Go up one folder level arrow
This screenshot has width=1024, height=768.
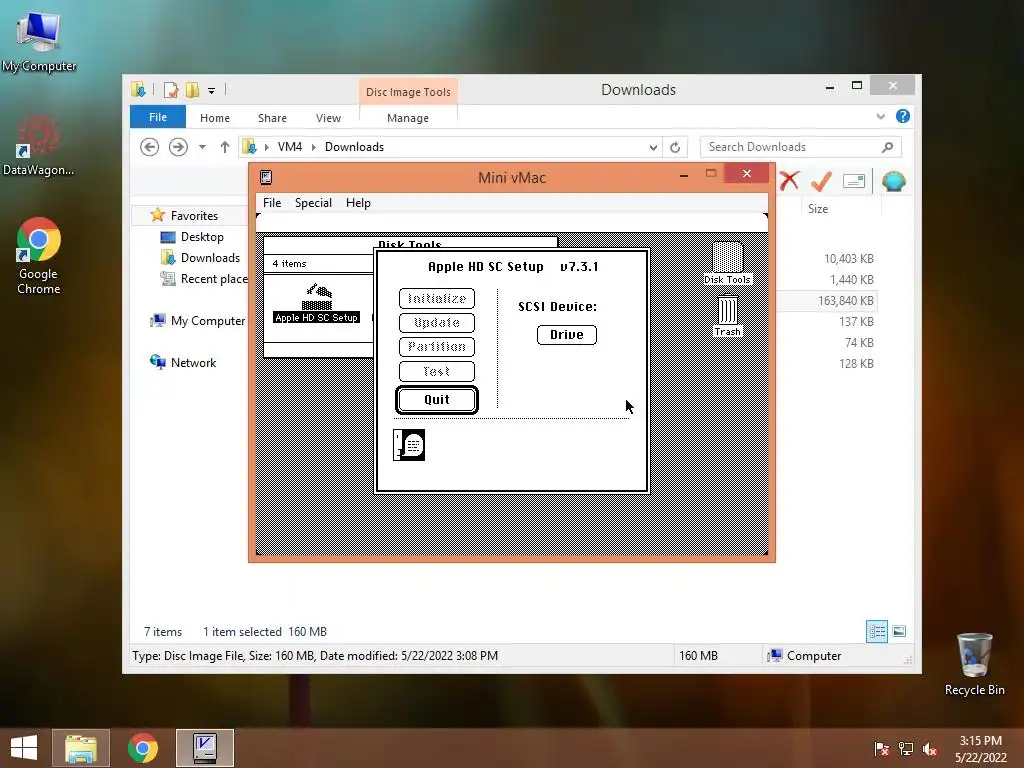[x=225, y=147]
